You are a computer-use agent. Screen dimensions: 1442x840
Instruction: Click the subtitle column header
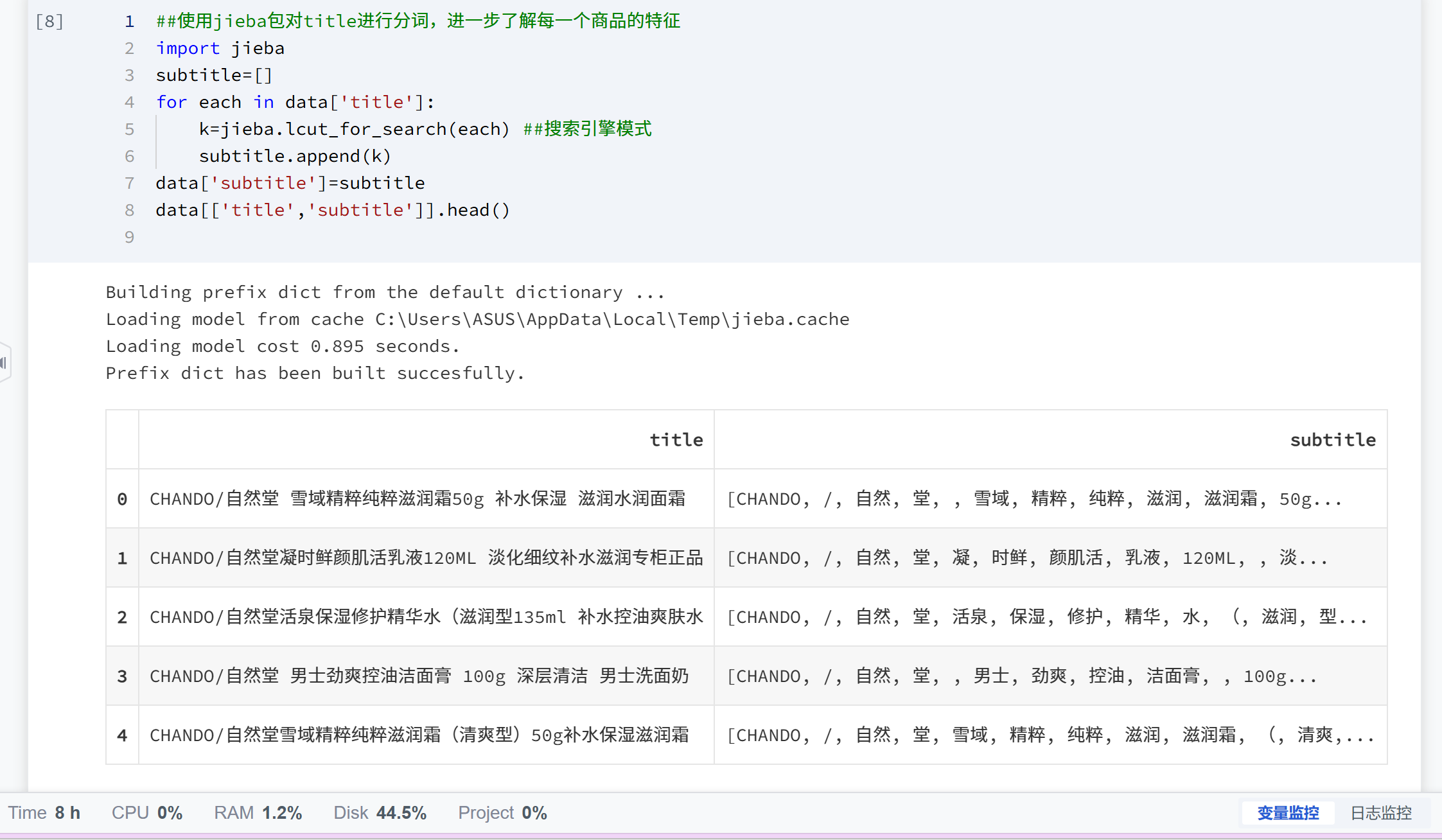(1332, 440)
